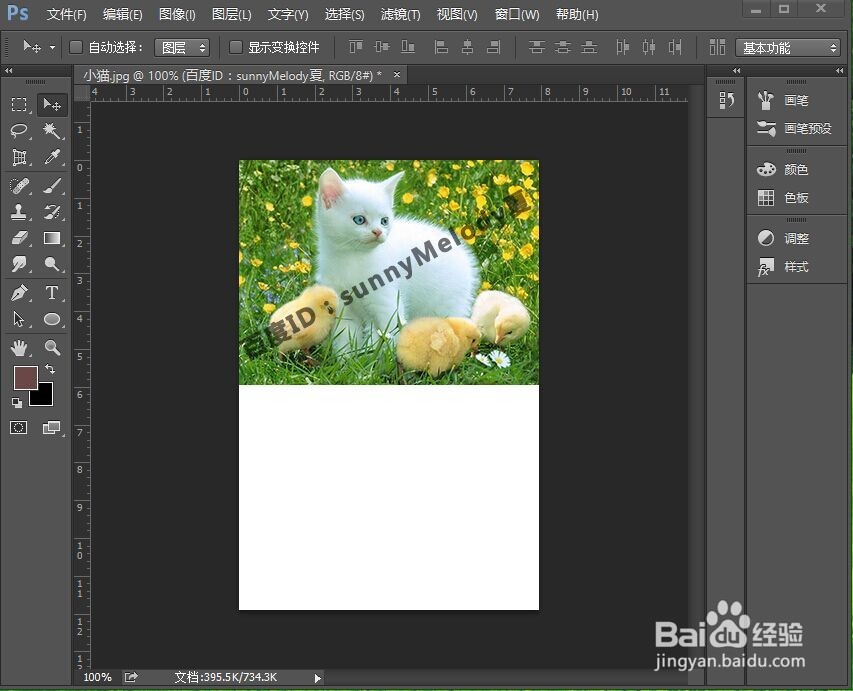The height and width of the screenshot is (691, 853).
Task: Click the 100% zoom level field
Action: click(97, 677)
